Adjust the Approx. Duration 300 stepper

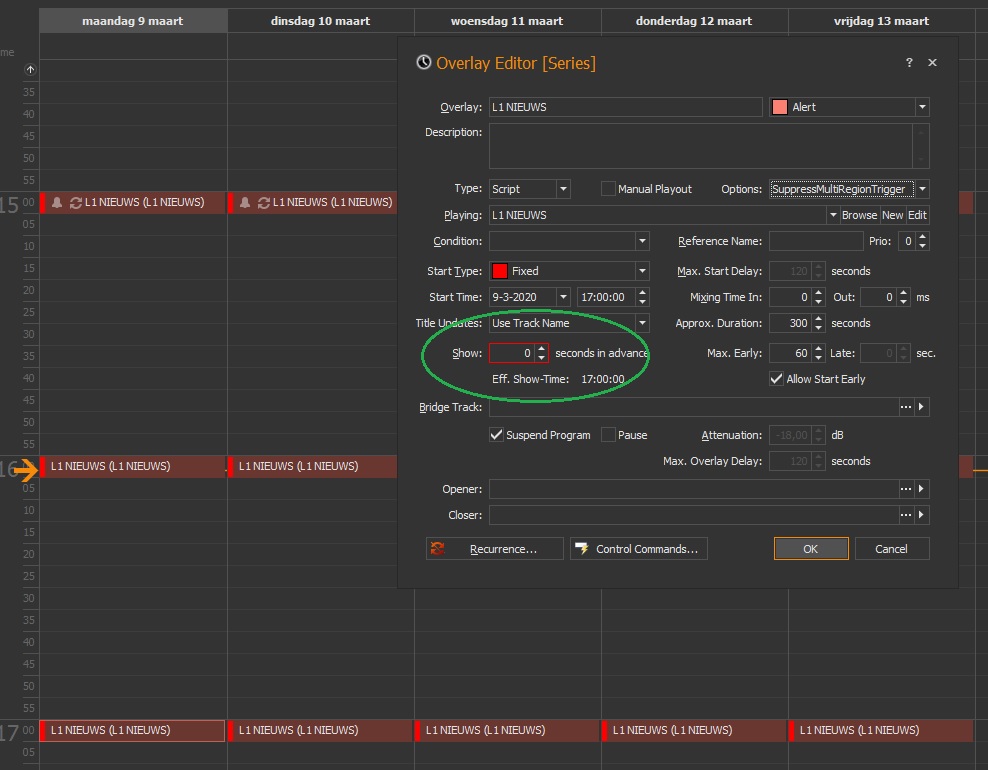point(818,323)
